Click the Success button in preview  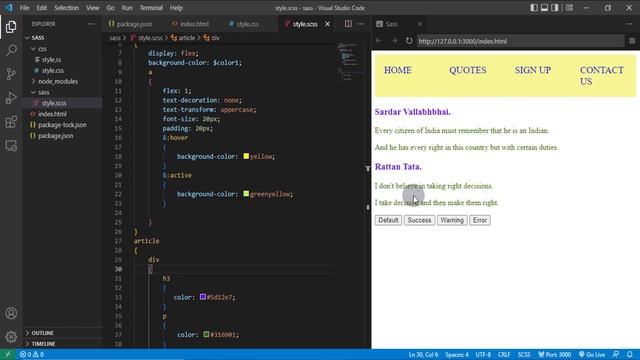point(419,220)
